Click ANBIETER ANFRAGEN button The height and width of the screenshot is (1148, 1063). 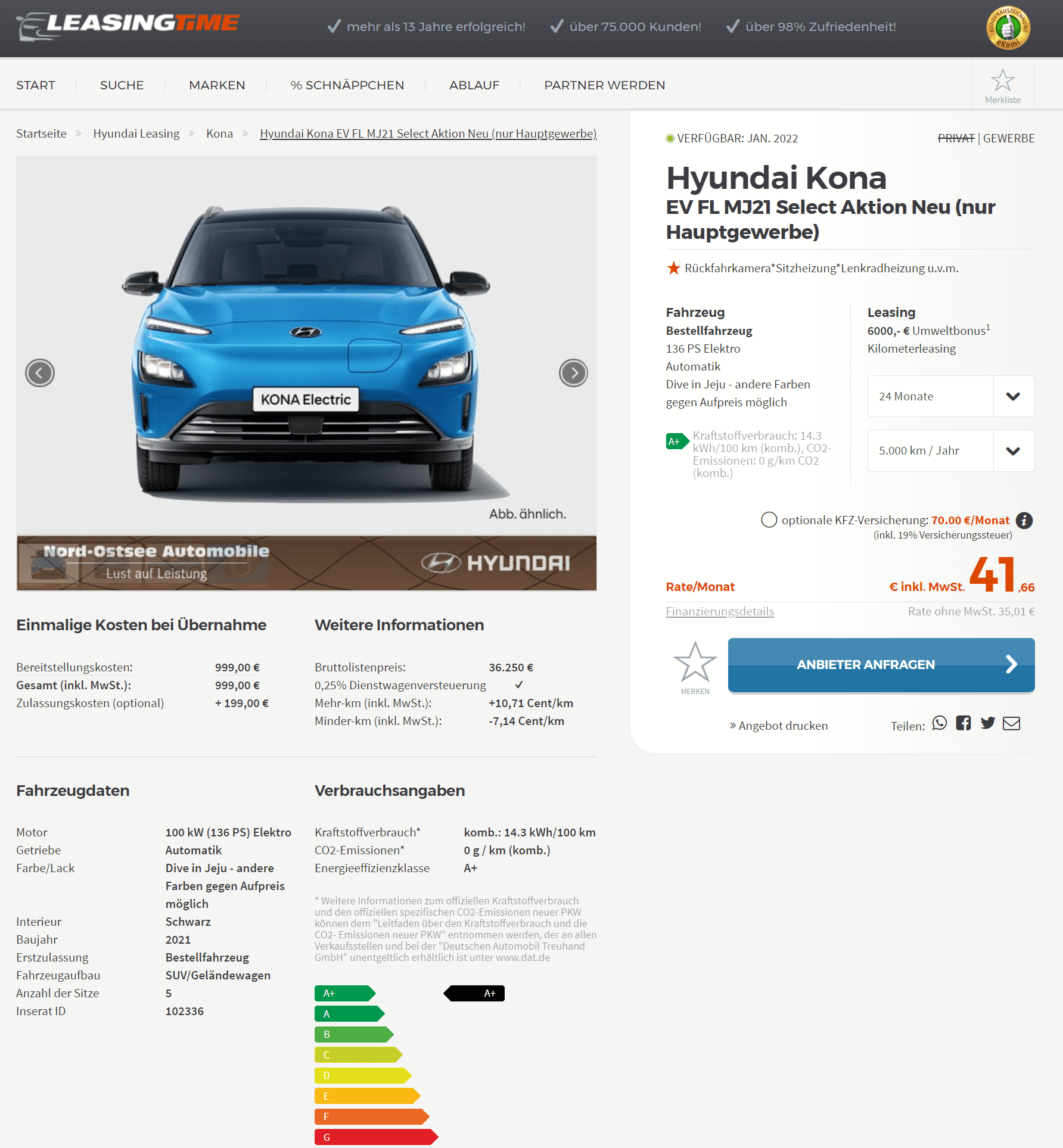pos(881,665)
